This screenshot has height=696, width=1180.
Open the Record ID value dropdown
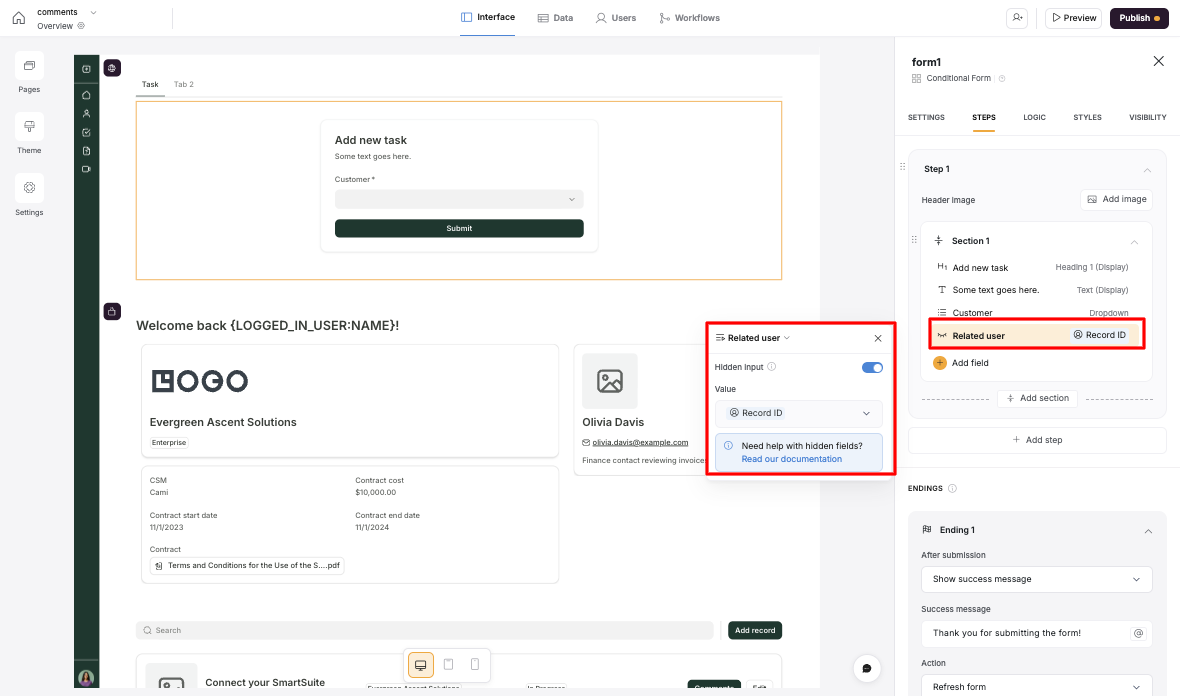pos(798,413)
